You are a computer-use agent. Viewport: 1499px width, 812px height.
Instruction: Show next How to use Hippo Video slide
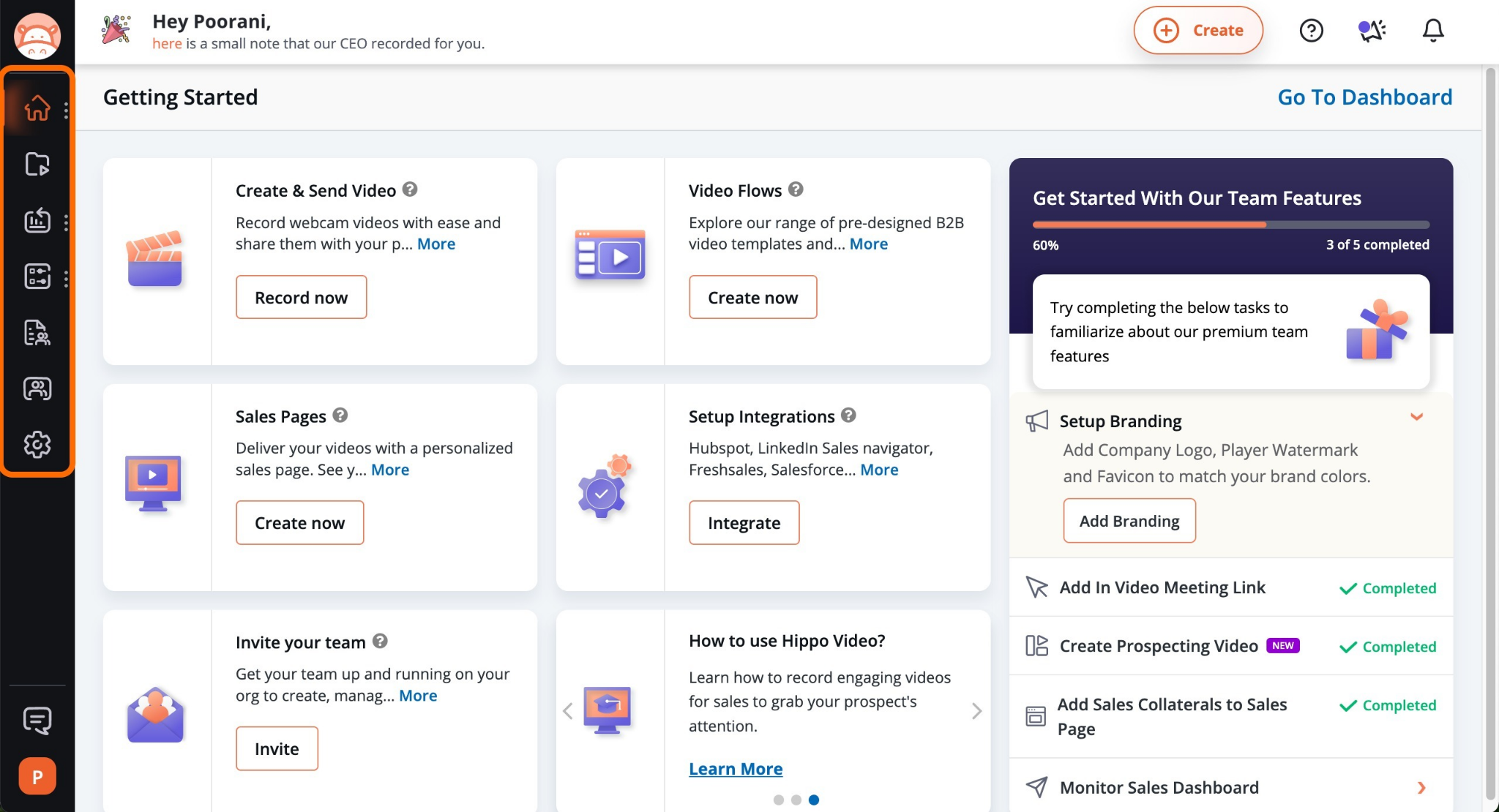pyautogui.click(x=976, y=711)
